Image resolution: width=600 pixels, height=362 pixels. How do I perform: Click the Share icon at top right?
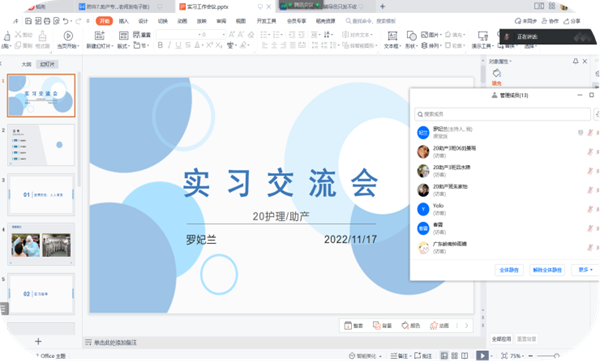[x=567, y=21]
